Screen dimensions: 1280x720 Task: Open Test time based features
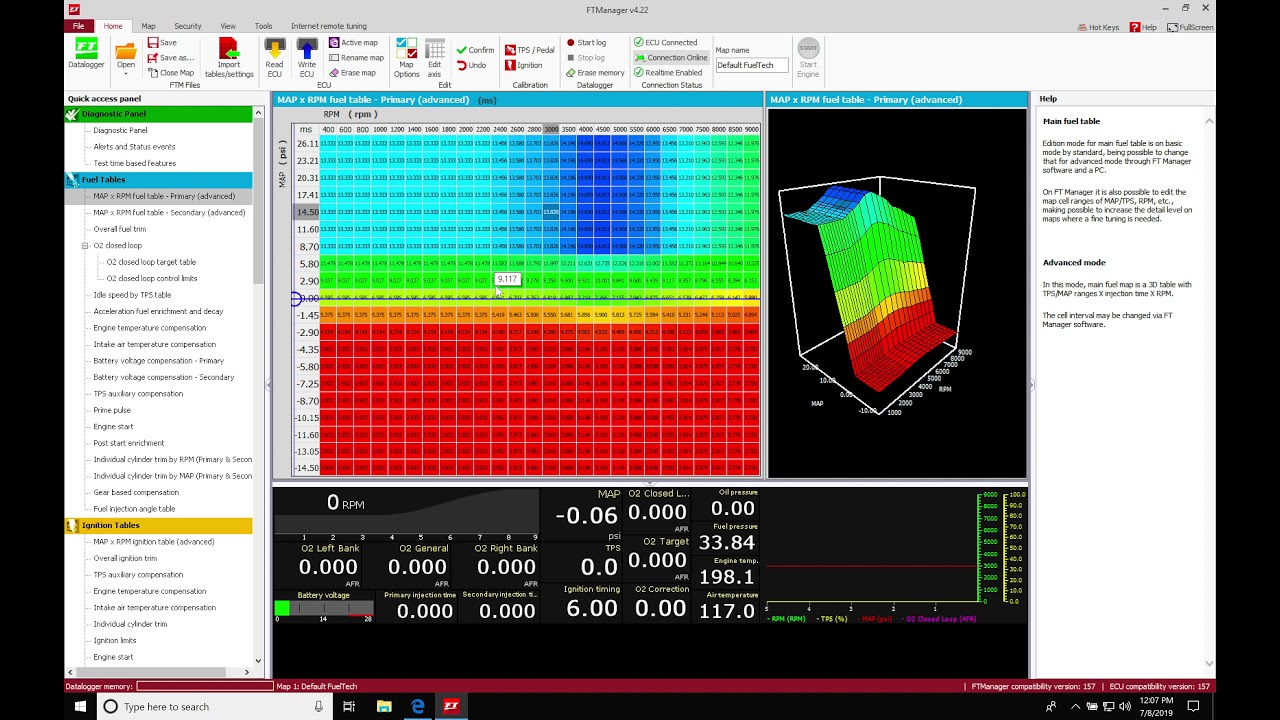[x=134, y=163]
